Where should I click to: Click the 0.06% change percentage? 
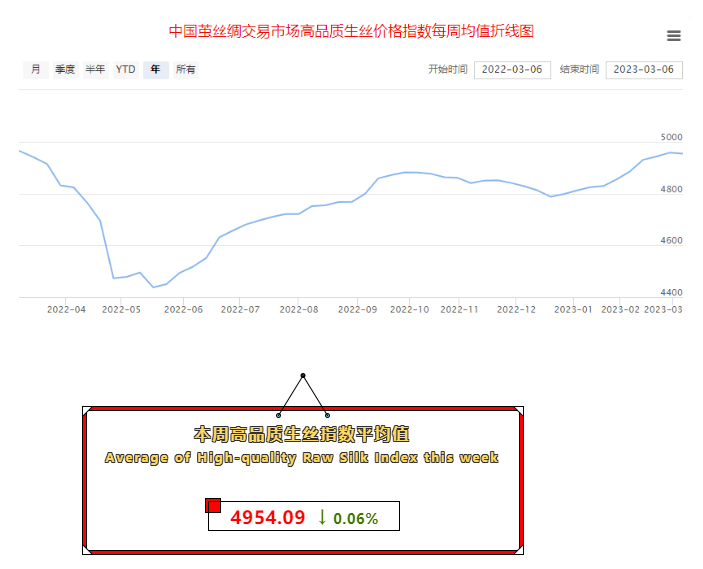point(356,519)
